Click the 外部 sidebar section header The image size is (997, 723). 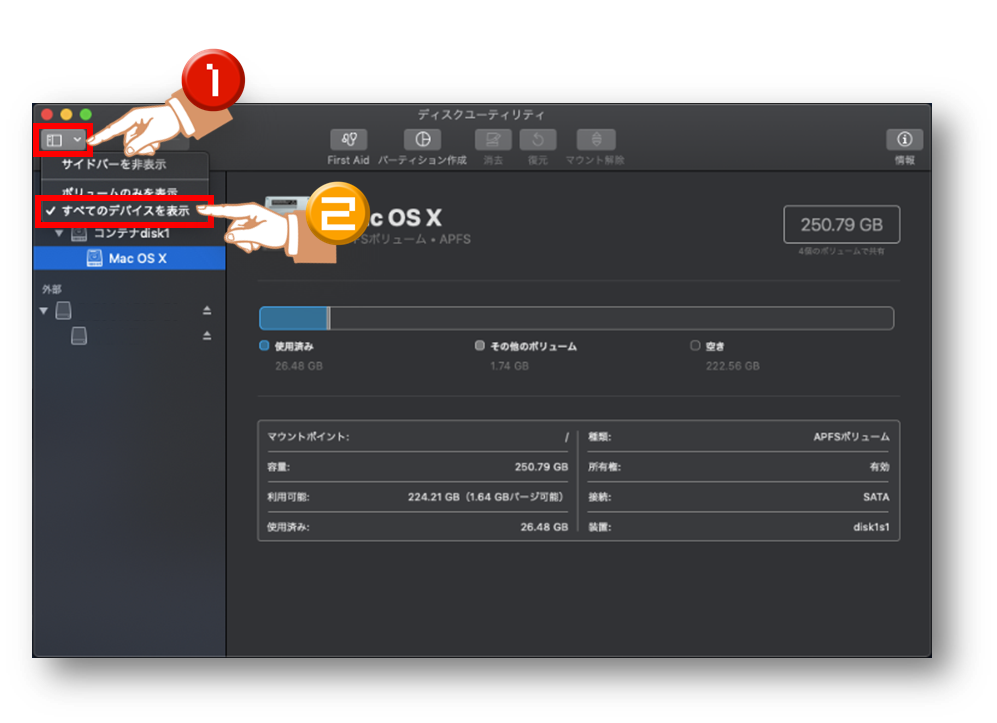click(x=52, y=289)
